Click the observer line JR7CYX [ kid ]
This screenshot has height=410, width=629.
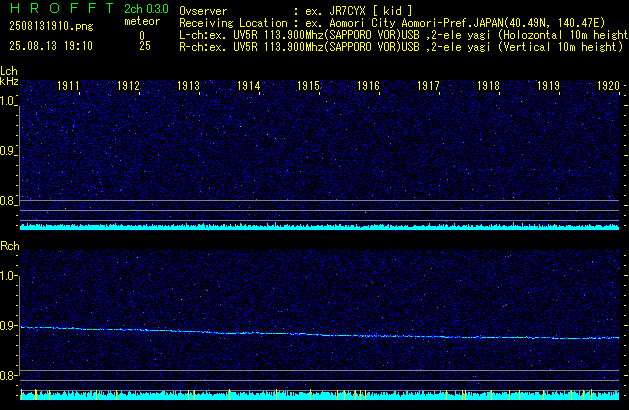[296, 11]
